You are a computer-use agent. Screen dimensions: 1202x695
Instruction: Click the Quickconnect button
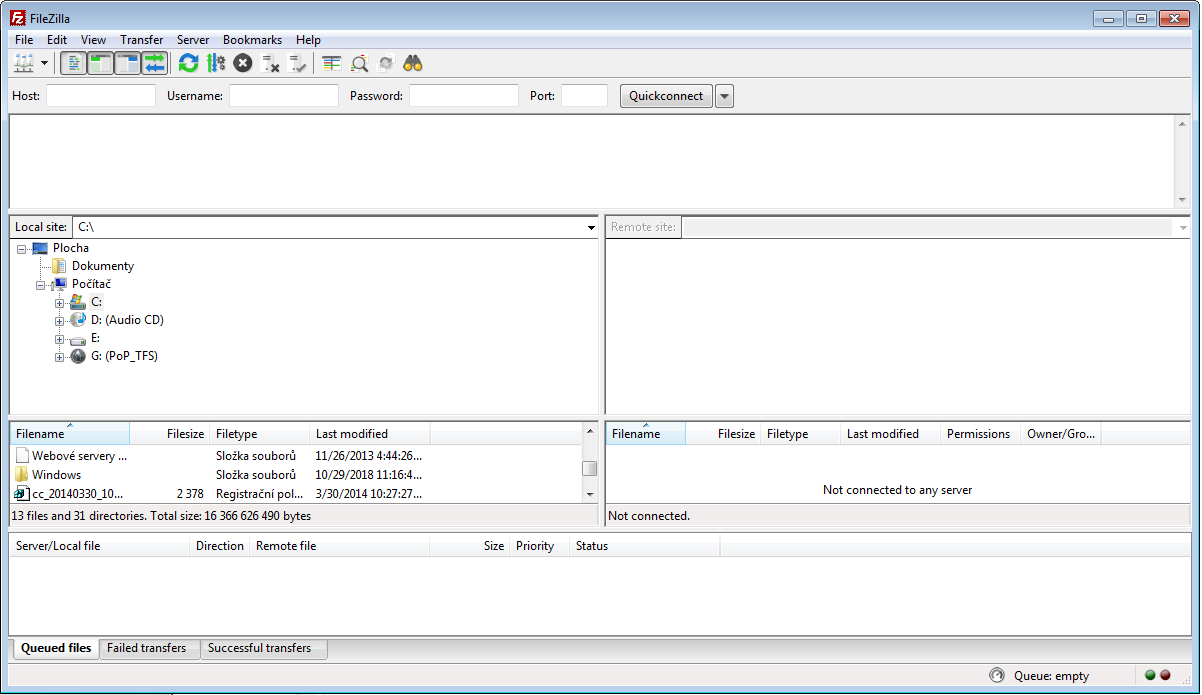665,95
